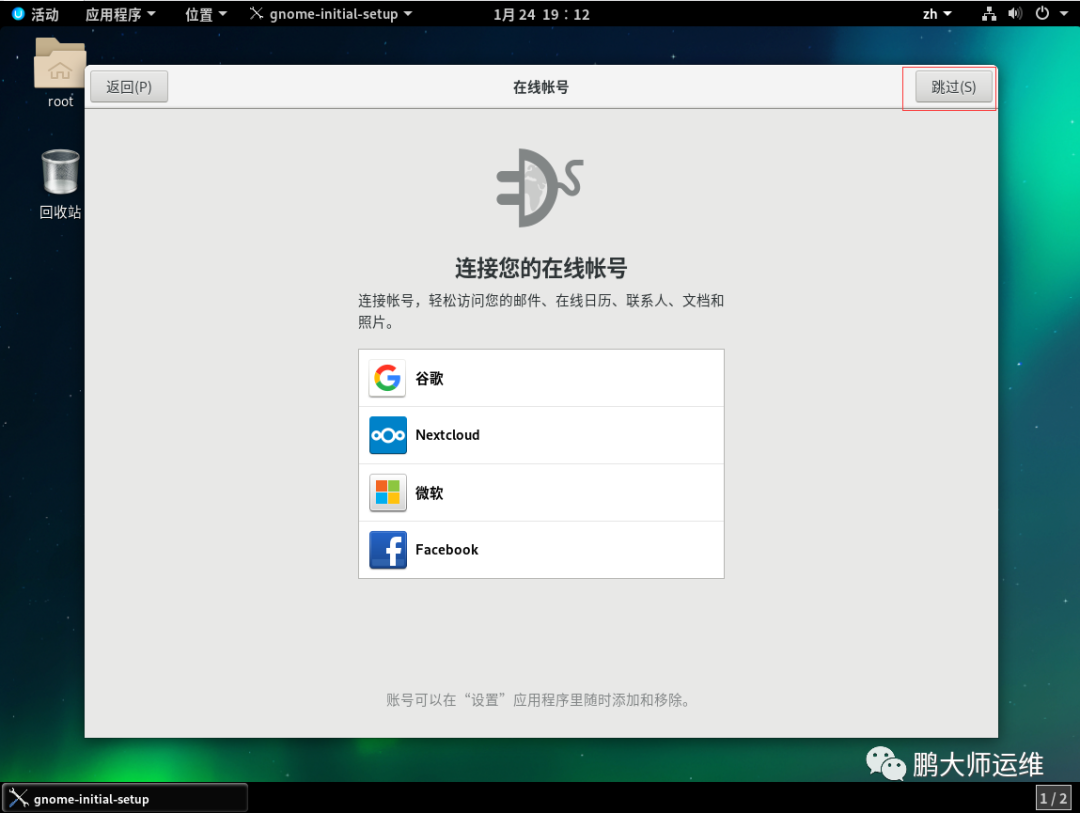Viewport: 1080px width, 813px height.
Task: Expand the system menu arrow
Action: click(x=1063, y=14)
